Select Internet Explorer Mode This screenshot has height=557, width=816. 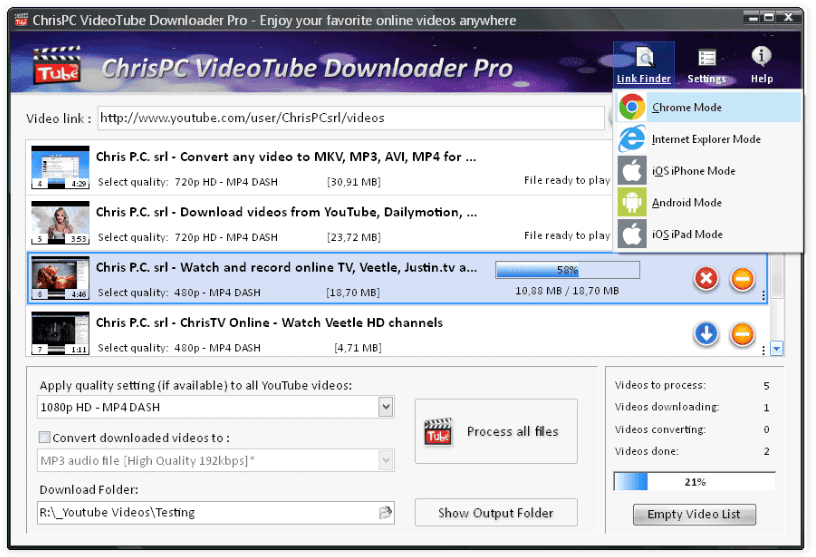coord(708,139)
